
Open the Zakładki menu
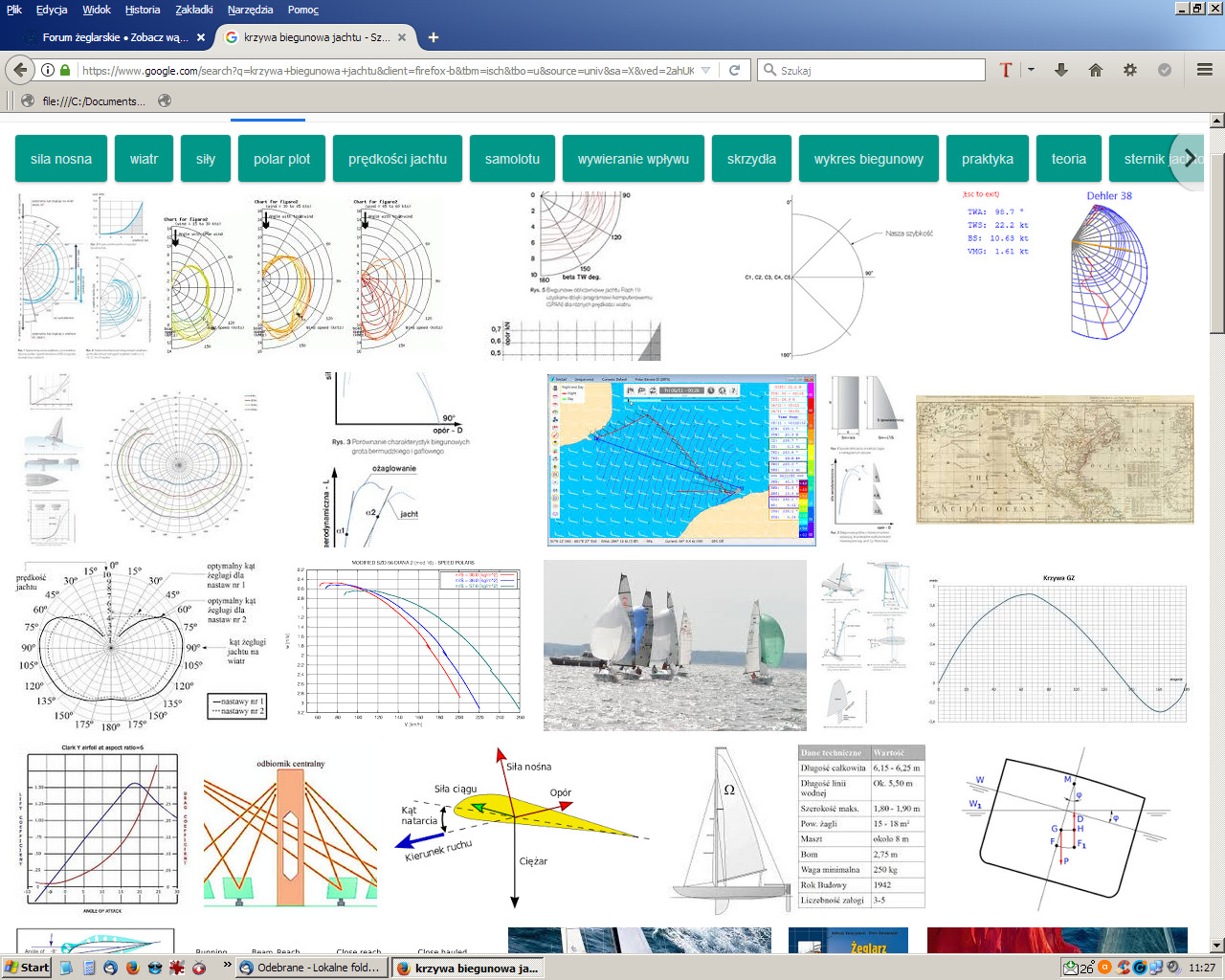[194, 10]
